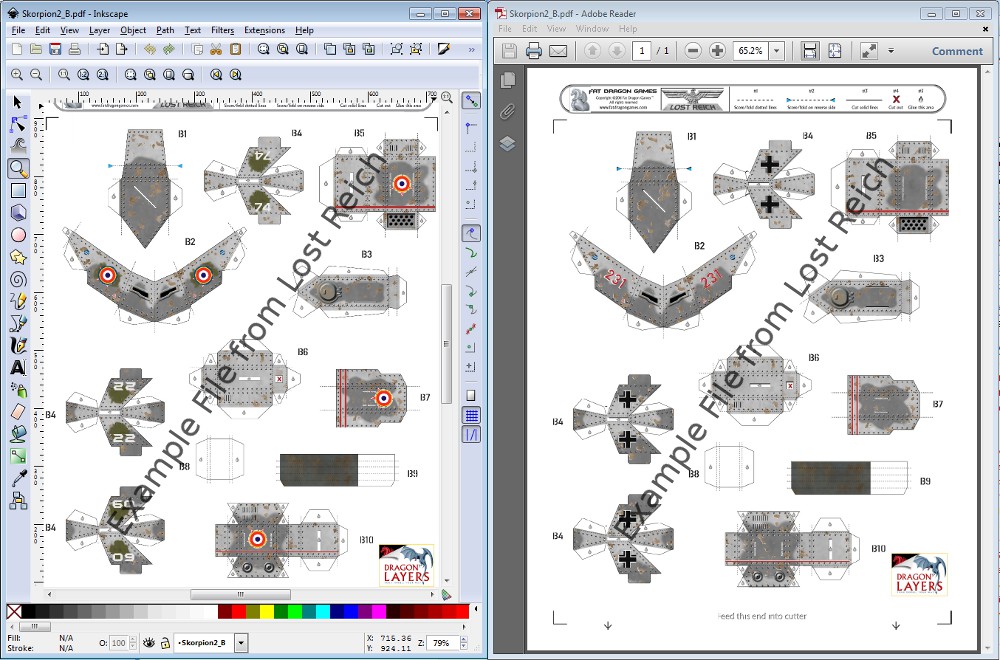1000x660 pixels.
Task: Open Attachments paperclip panel in Reader
Action: (507, 111)
